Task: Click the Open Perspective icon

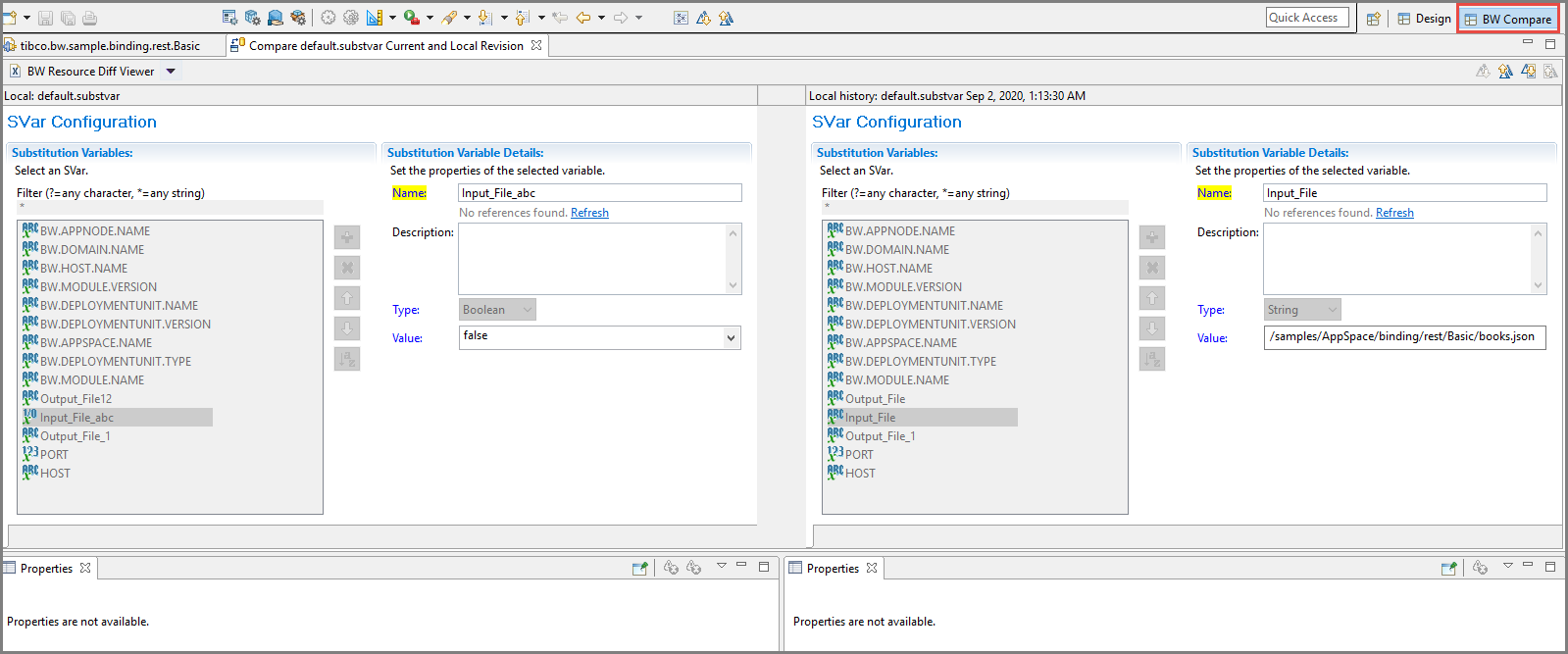Action: point(1373,19)
